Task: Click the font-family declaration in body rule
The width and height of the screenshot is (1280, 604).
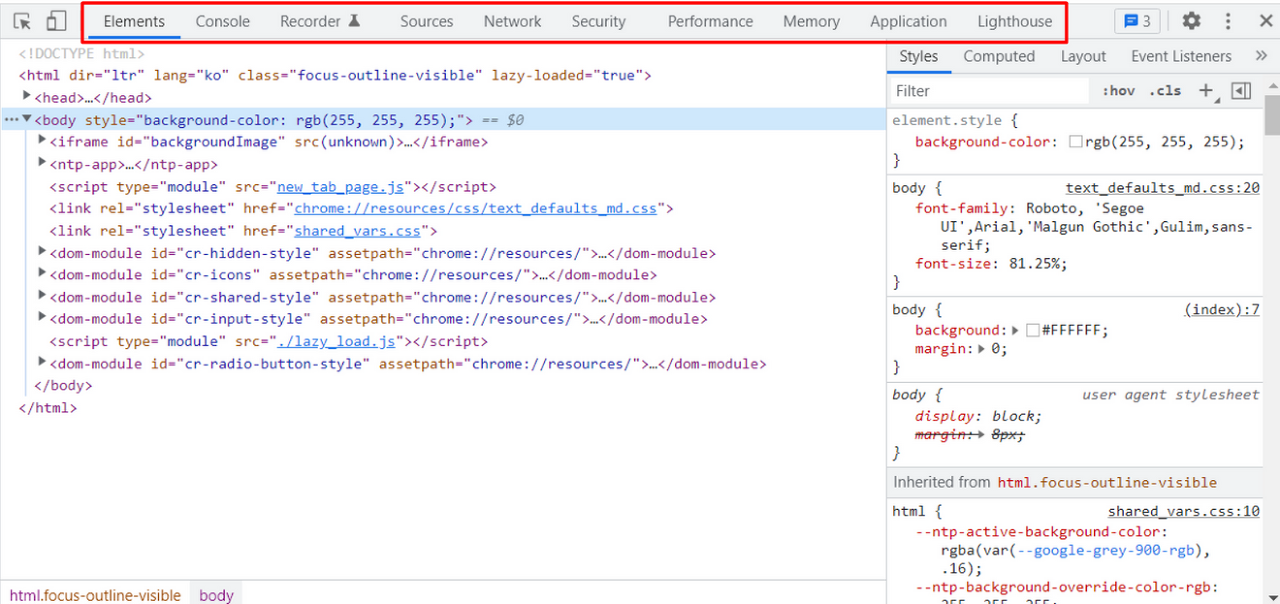Action: pos(1084,227)
